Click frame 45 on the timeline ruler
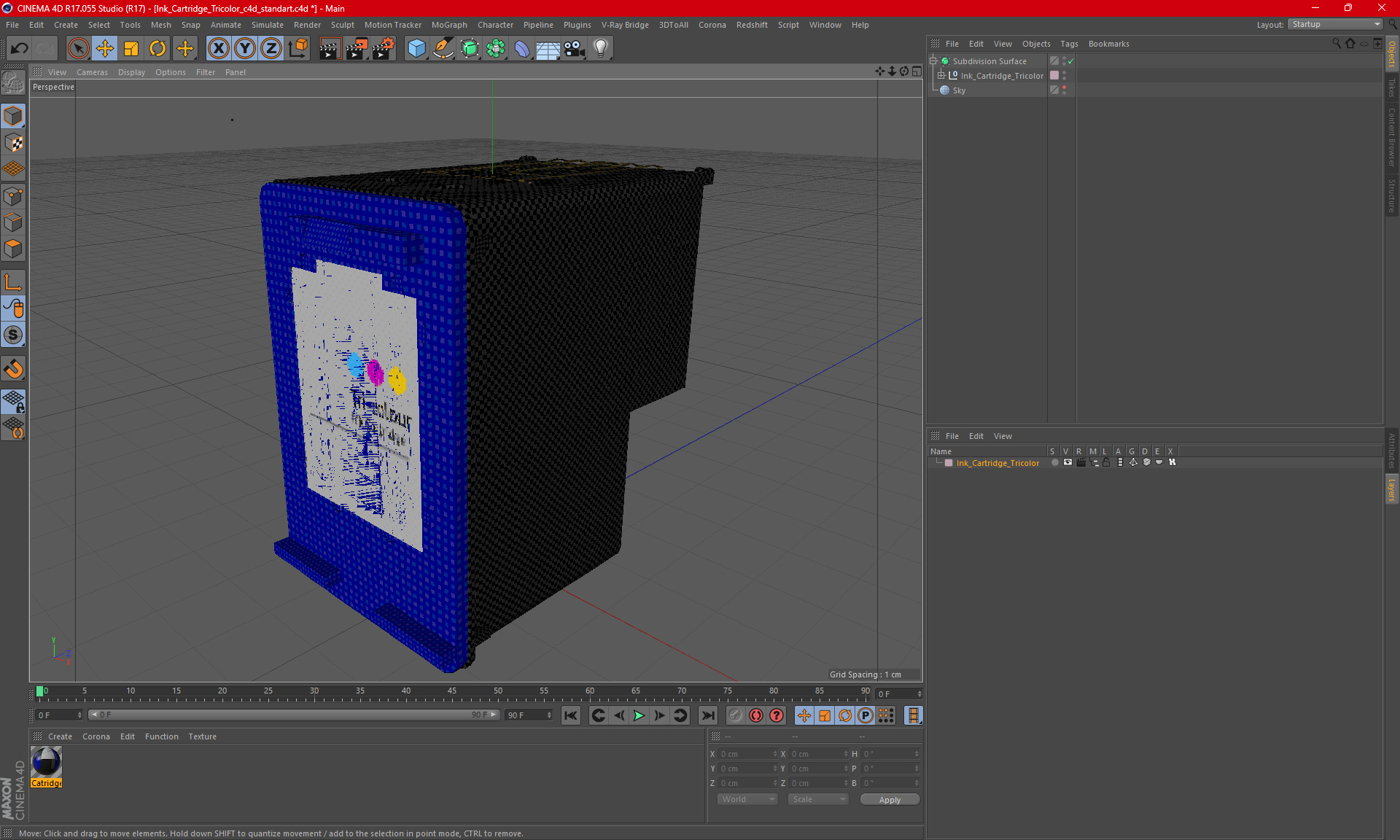 click(x=452, y=691)
